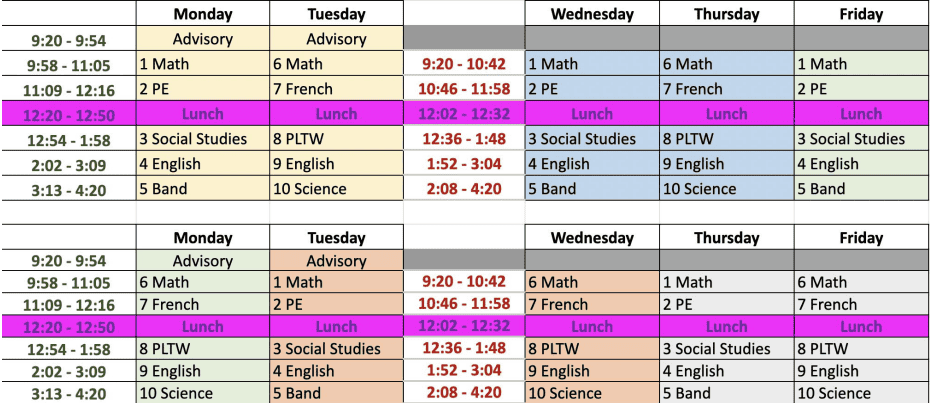Select the Monday header in the top schedule
This screenshot has width=930, height=403.
(203, 14)
